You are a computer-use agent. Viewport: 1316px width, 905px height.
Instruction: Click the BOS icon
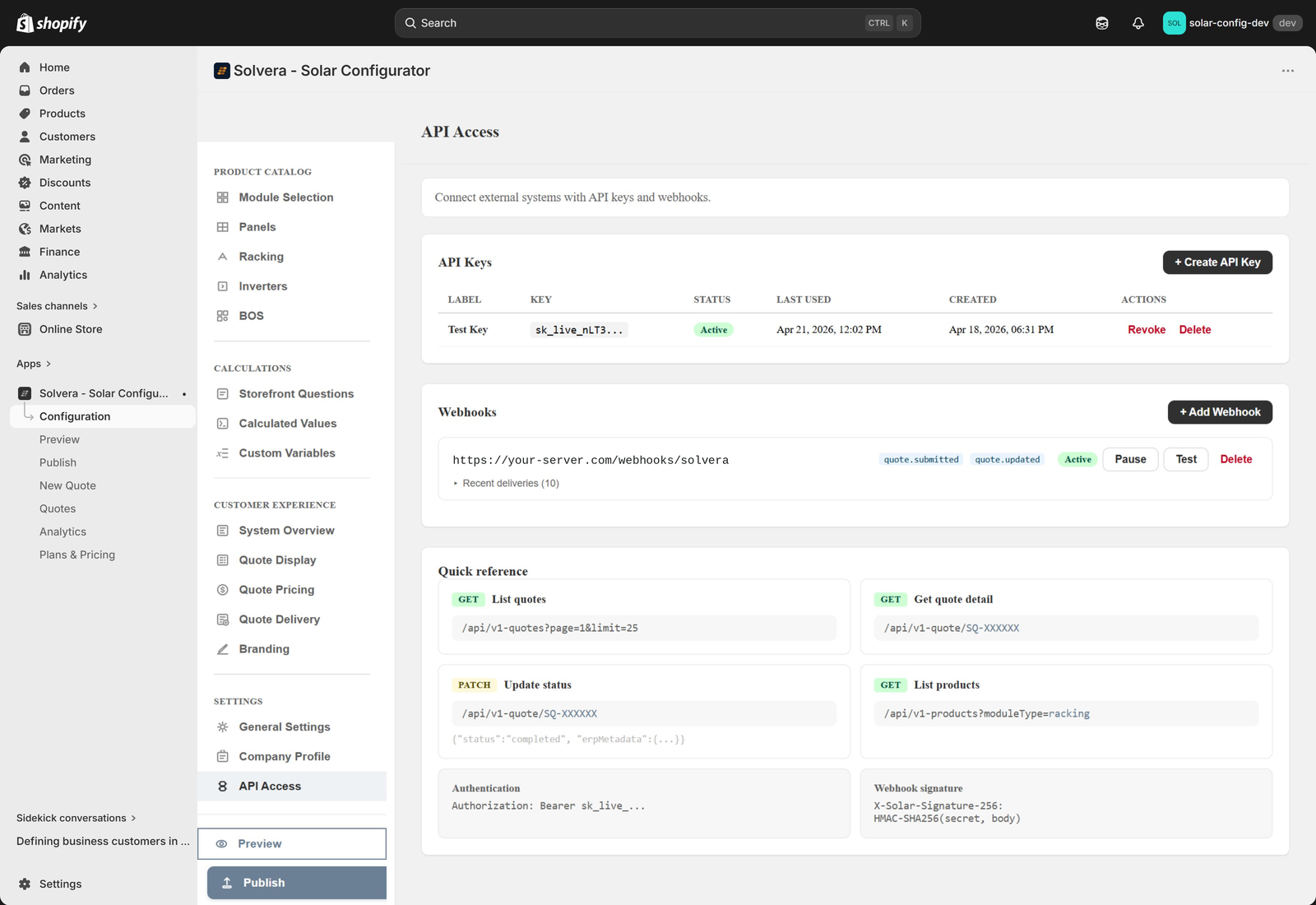pos(222,316)
